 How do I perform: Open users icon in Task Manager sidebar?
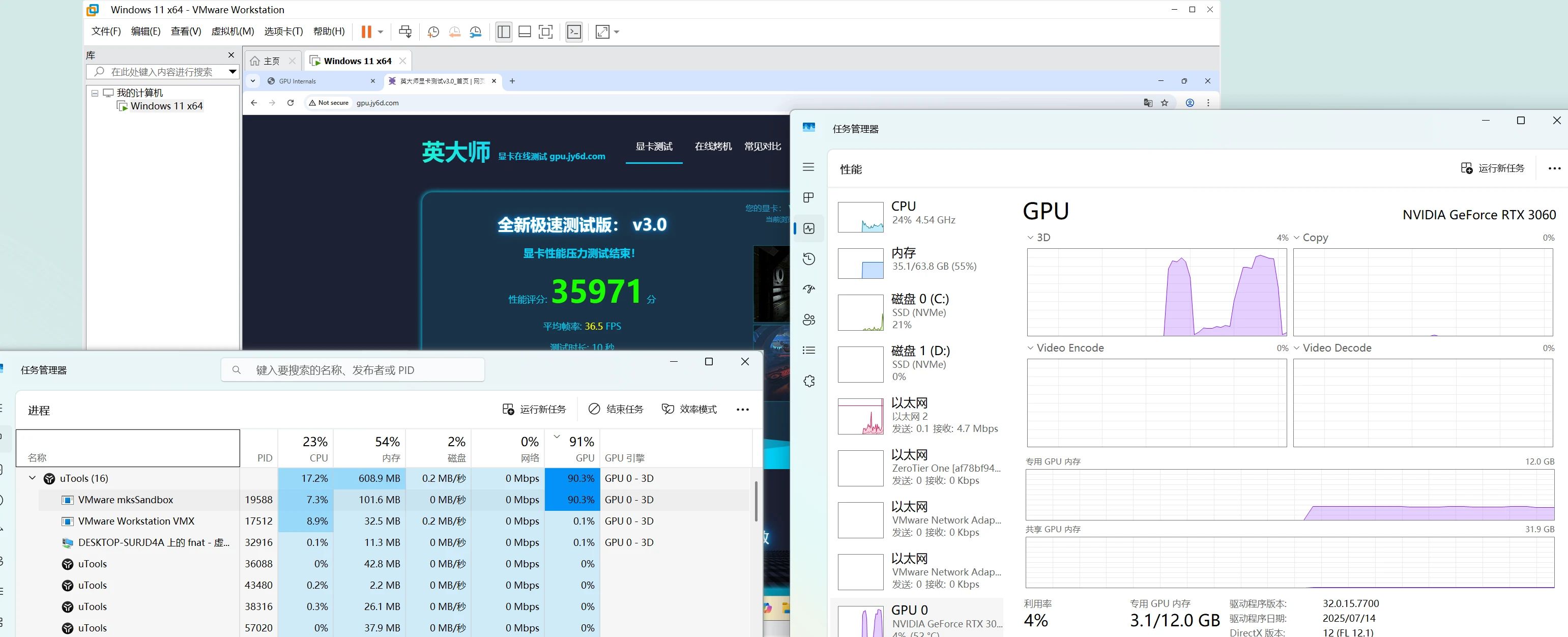click(x=808, y=320)
